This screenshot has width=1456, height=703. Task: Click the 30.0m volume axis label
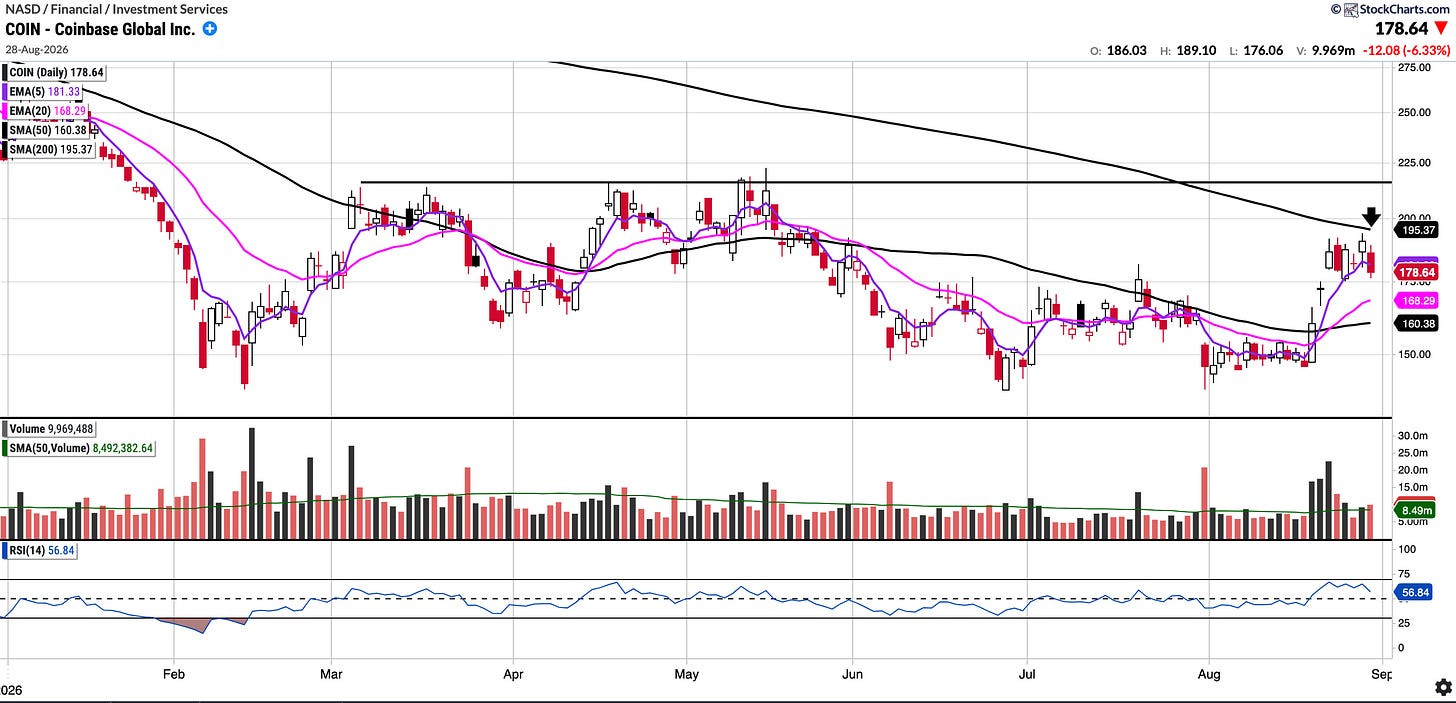click(1414, 436)
